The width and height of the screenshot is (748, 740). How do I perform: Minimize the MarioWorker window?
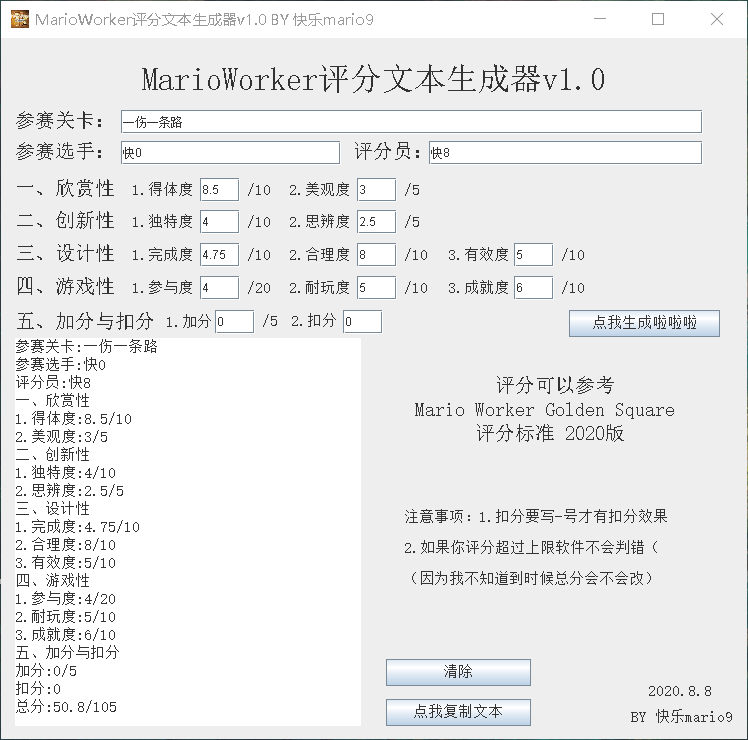coord(600,19)
